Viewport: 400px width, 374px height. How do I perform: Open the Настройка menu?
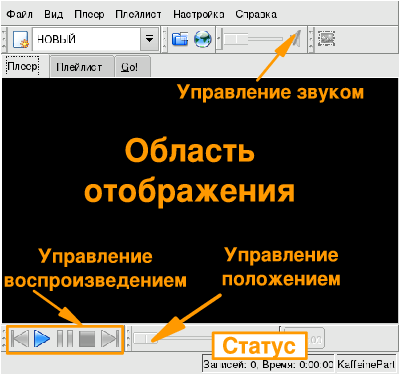click(x=199, y=15)
